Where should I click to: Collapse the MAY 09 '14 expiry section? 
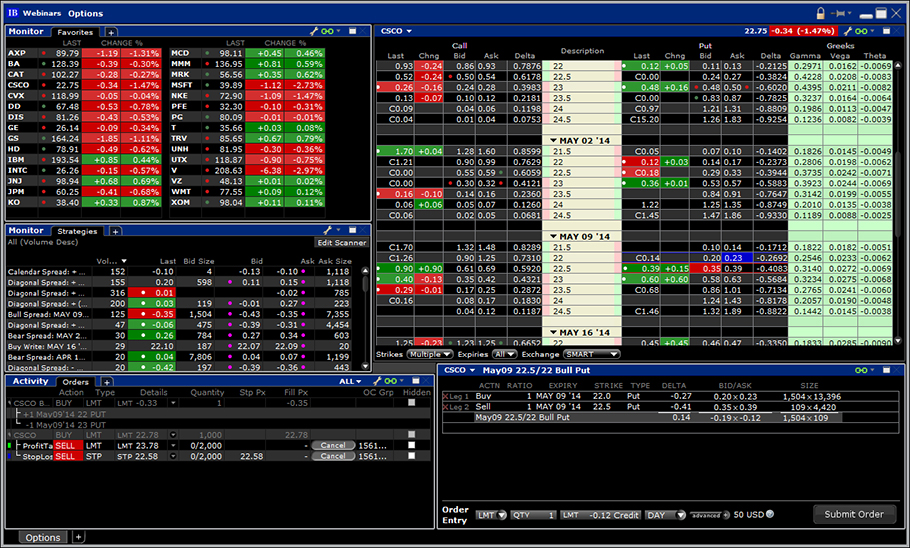(553, 236)
